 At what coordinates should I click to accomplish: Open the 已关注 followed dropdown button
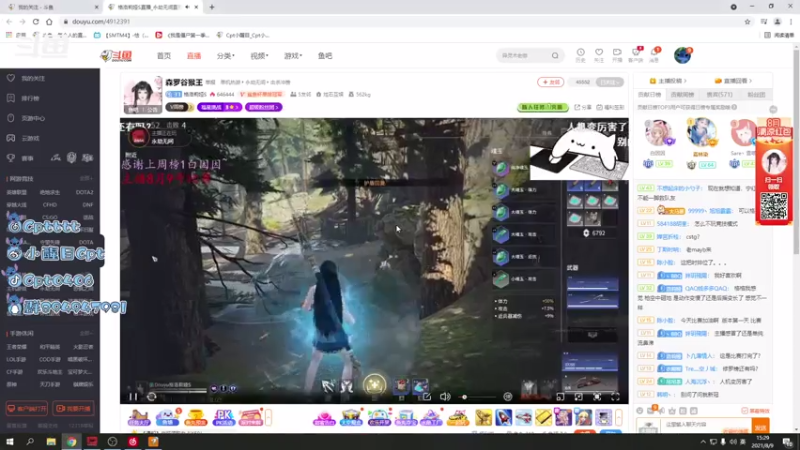point(610,82)
